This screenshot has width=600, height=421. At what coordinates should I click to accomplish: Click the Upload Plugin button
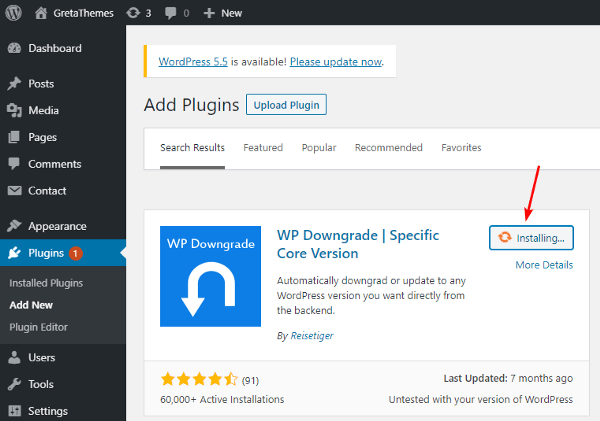[x=286, y=104]
